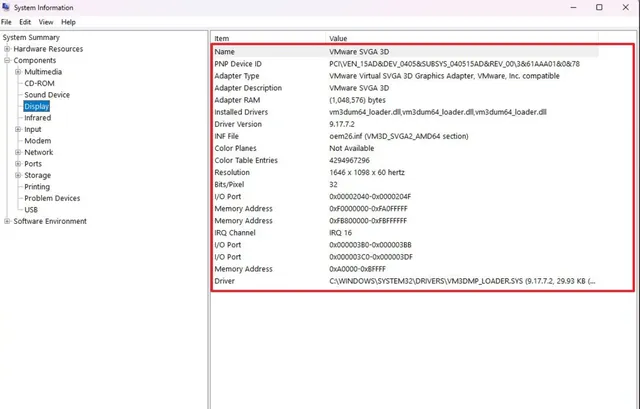Select the Color Planes row
The image size is (640, 409).
pyautogui.click(x=405, y=148)
